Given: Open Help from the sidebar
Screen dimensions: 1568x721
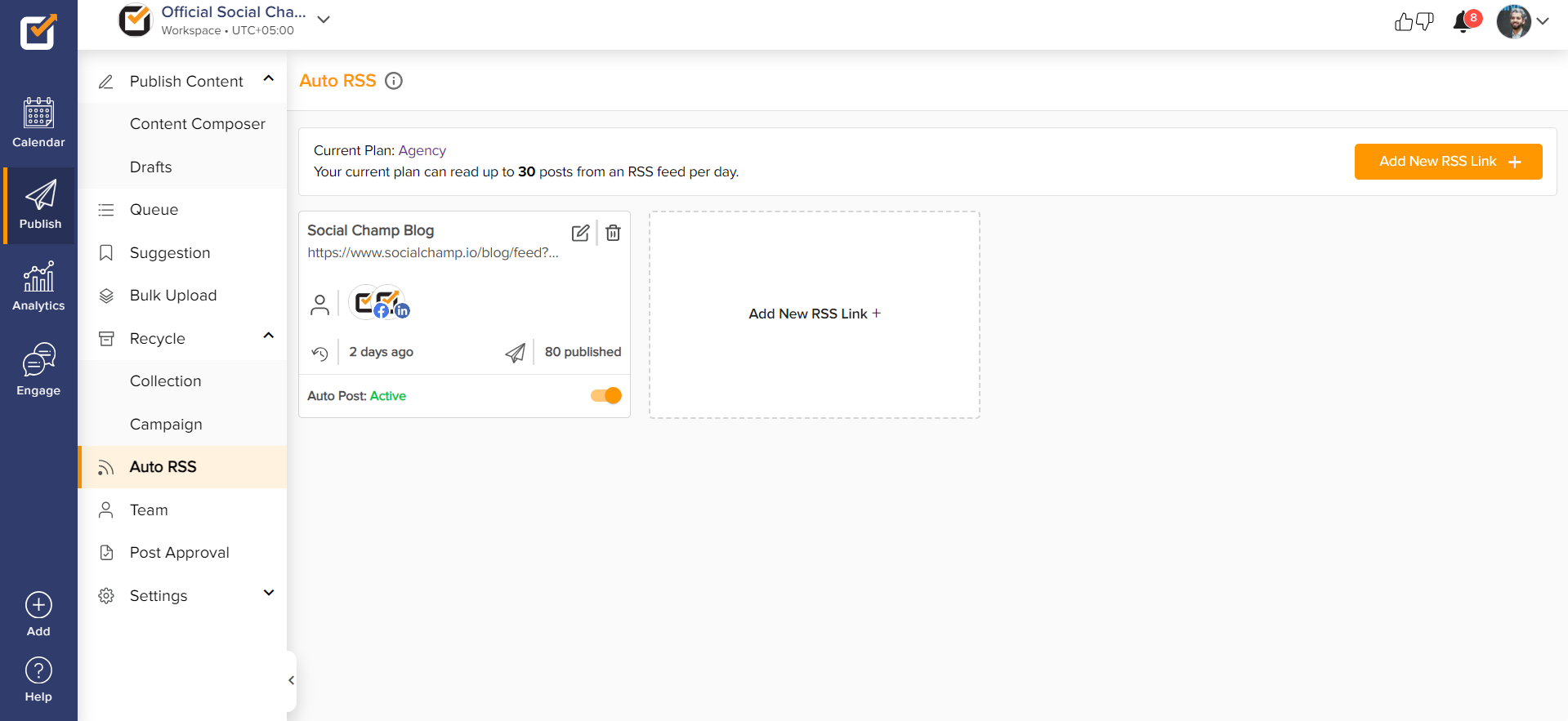Looking at the screenshot, I should pos(38,679).
